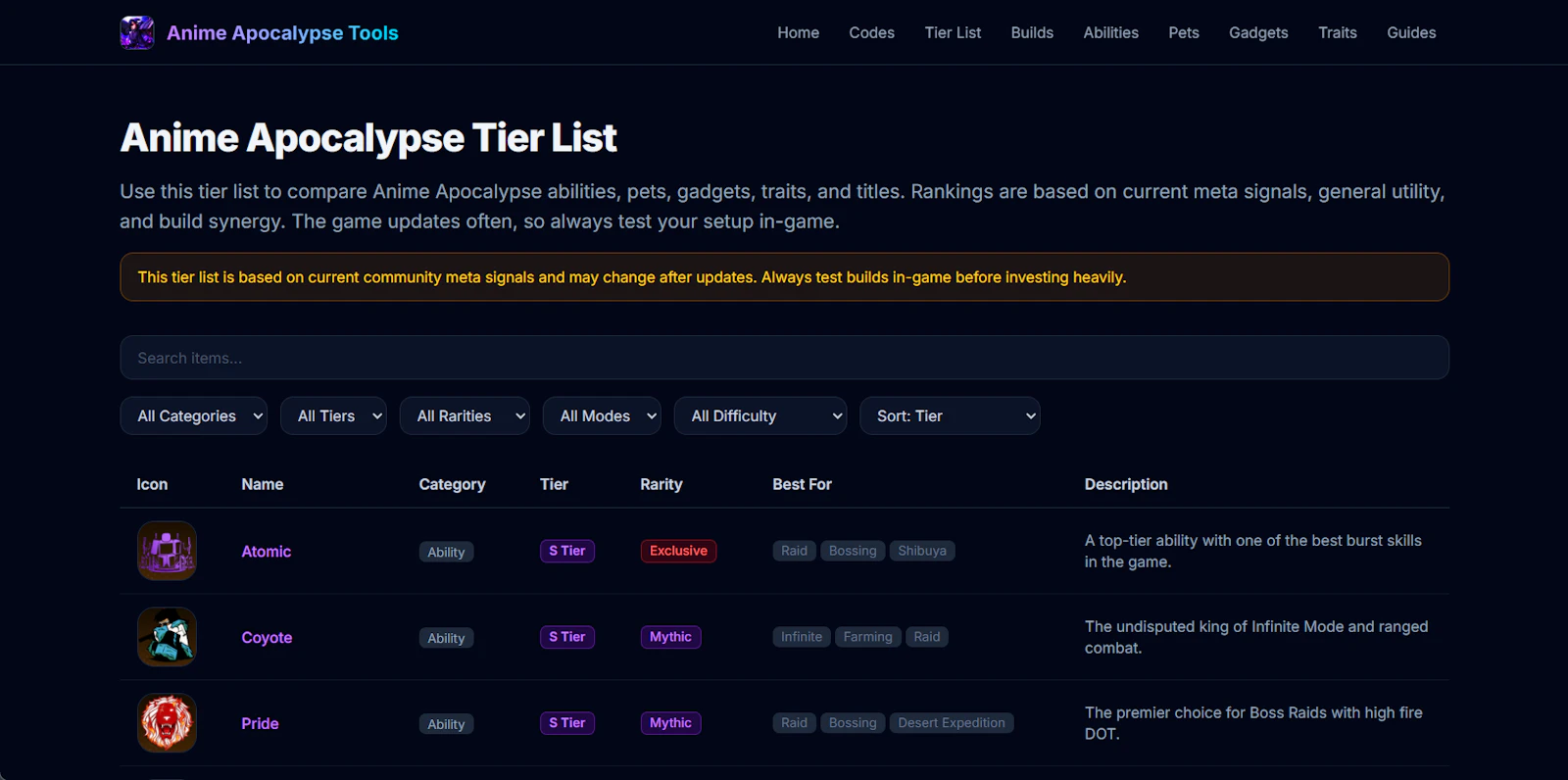Click the Pride lion ability icon
The image size is (1568, 780).
(167, 723)
